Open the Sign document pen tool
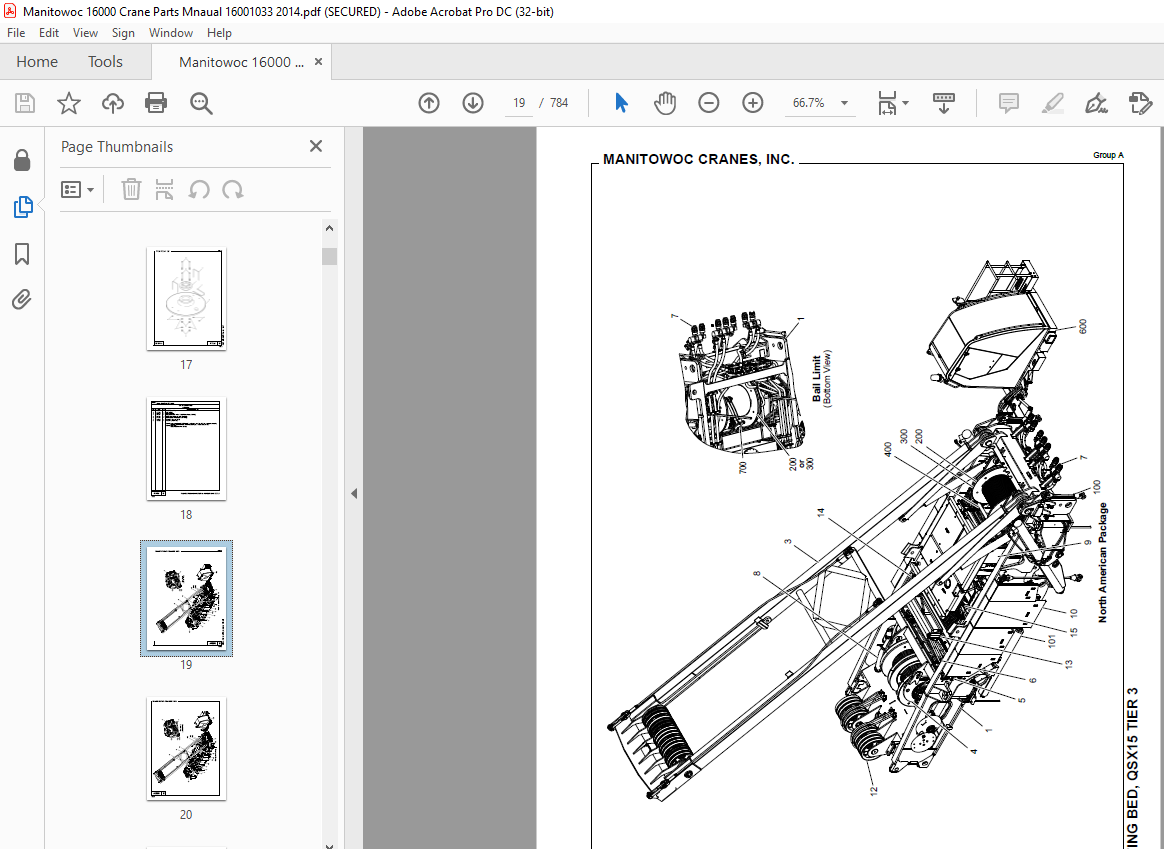Viewport: 1164px width, 849px height. coord(1096,103)
